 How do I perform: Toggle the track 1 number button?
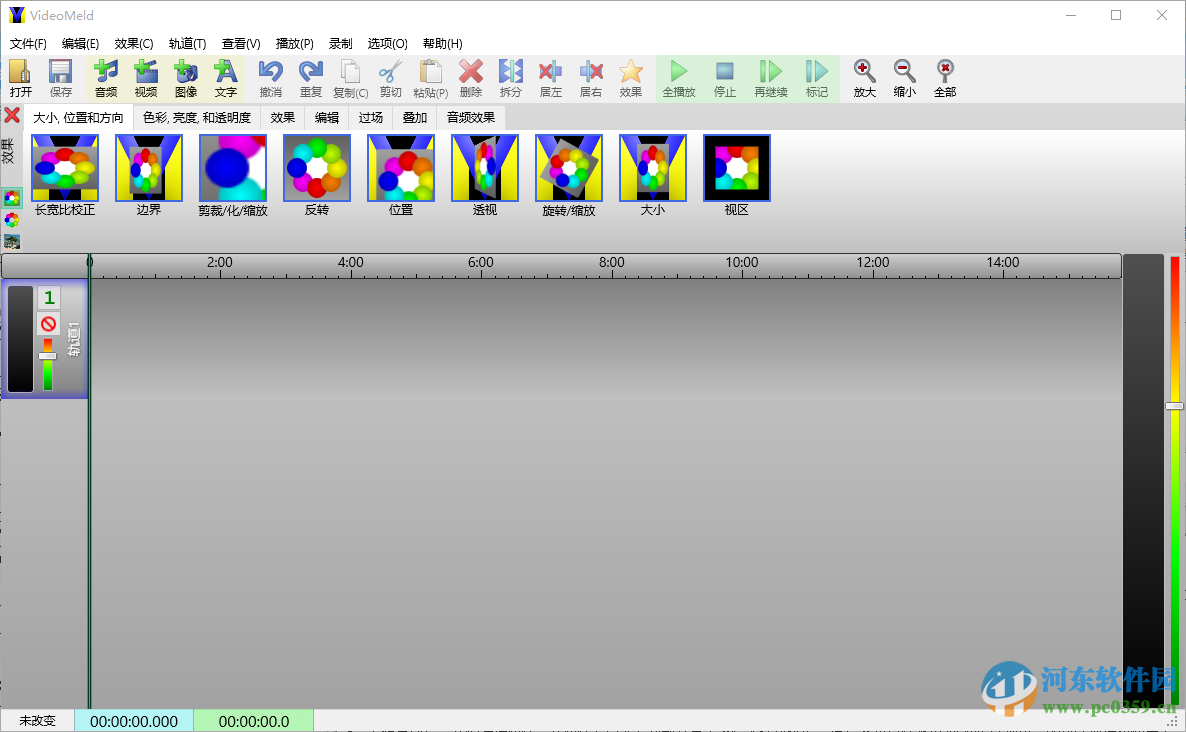click(x=48, y=298)
